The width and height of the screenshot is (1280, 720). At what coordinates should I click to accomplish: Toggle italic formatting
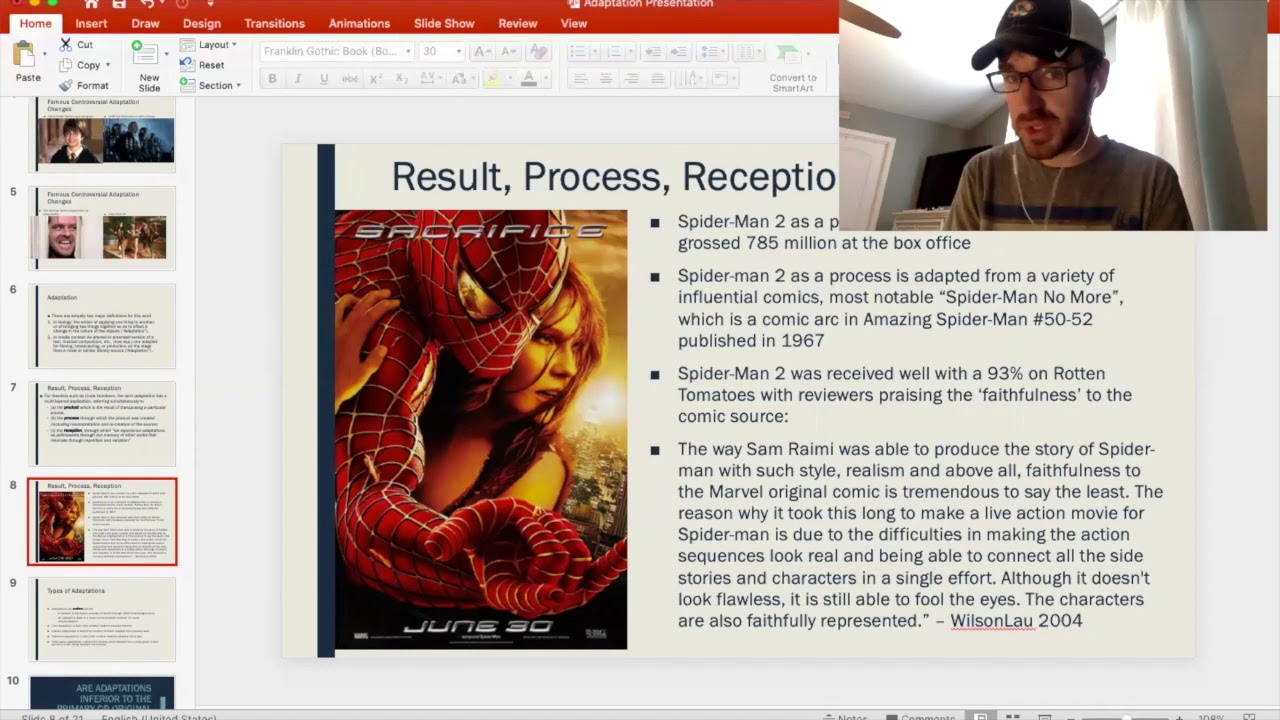[x=298, y=78]
